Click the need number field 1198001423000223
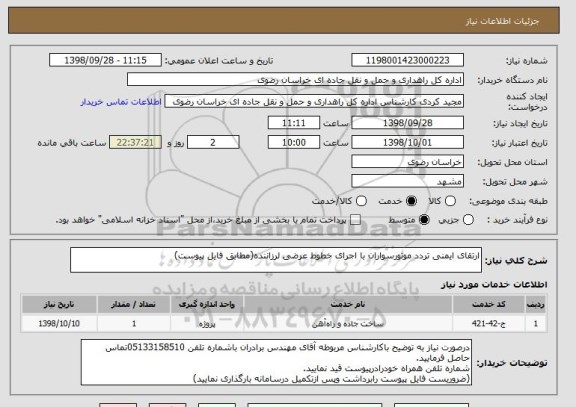Viewport: 576px width, 407px height. pyautogui.click(x=407, y=60)
